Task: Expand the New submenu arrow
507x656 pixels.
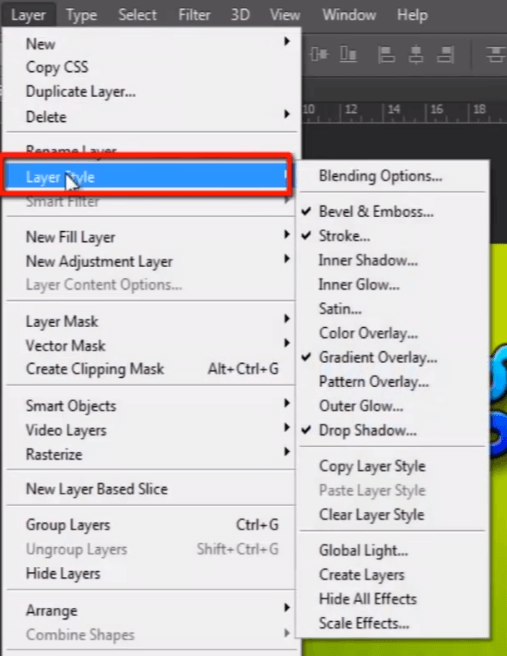Action: [287, 41]
